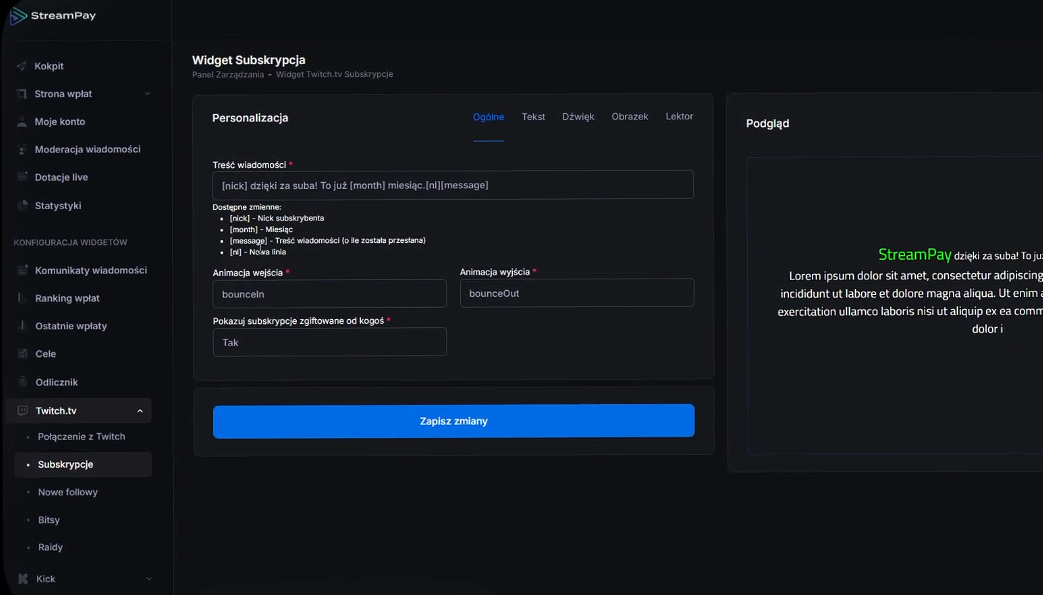Image resolution: width=1043 pixels, height=595 pixels.
Task: Click the Twitch.tv chat icon
Action: [23, 411]
